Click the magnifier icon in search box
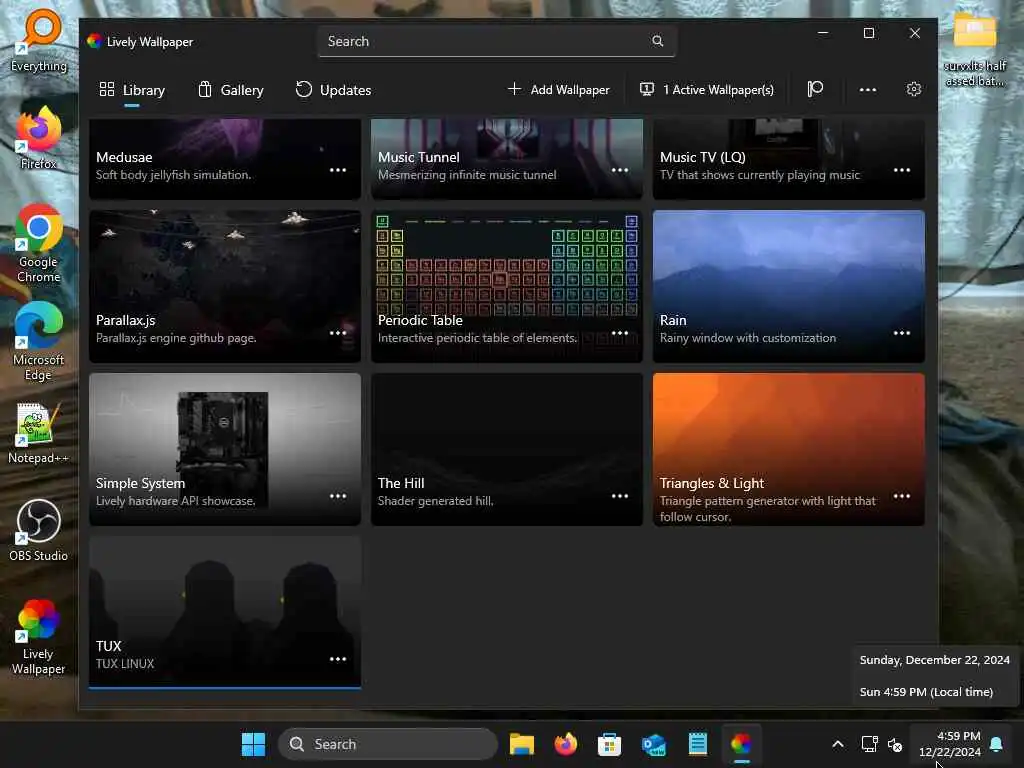The height and width of the screenshot is (768, 1024). pyautogui.click(x=658, y=41)
